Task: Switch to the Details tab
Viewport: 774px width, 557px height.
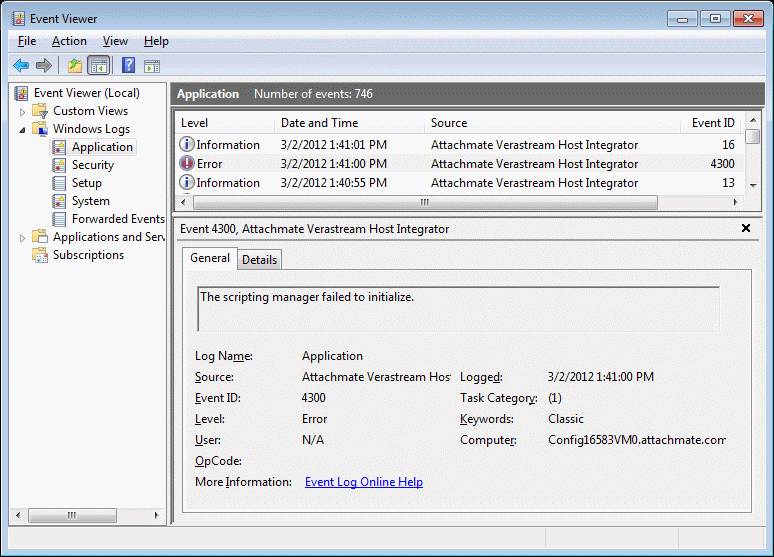Action: coord(260,260)
